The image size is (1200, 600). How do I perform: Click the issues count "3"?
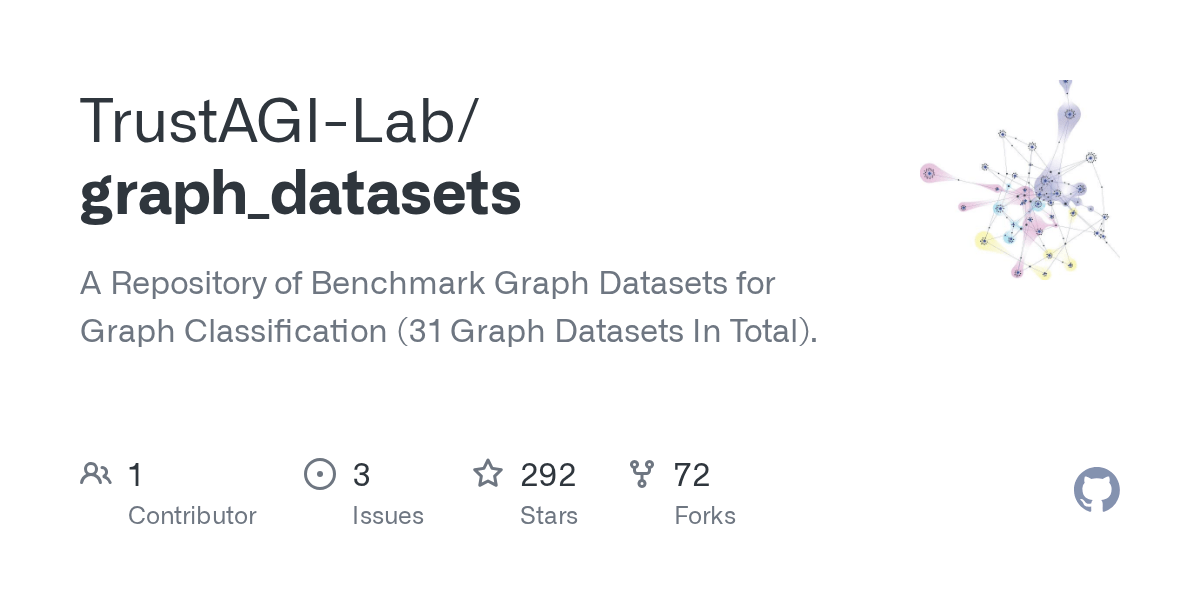pyautogui.click(x=361, y=474)
